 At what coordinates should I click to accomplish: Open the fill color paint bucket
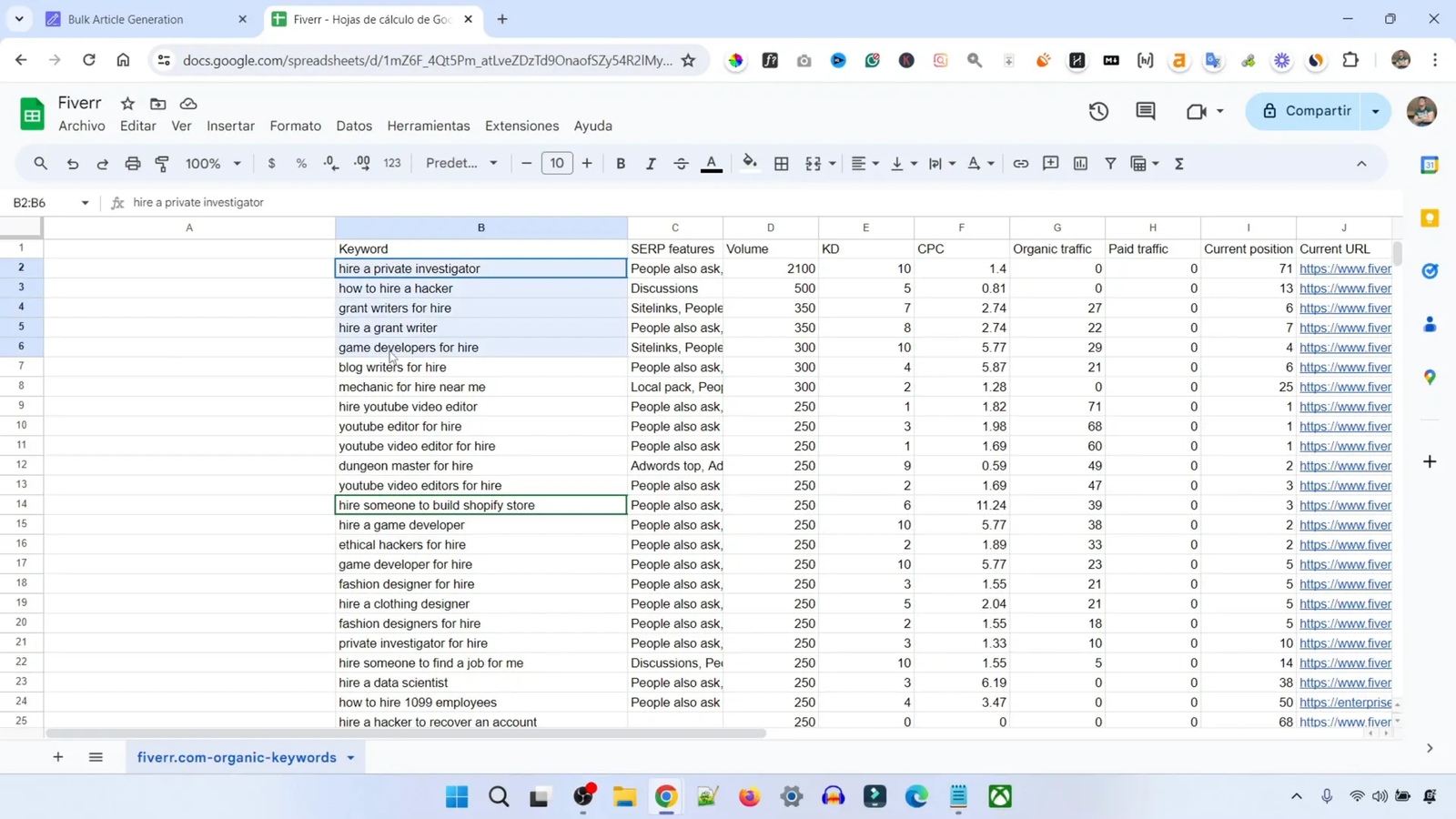(x=749, y=164)
